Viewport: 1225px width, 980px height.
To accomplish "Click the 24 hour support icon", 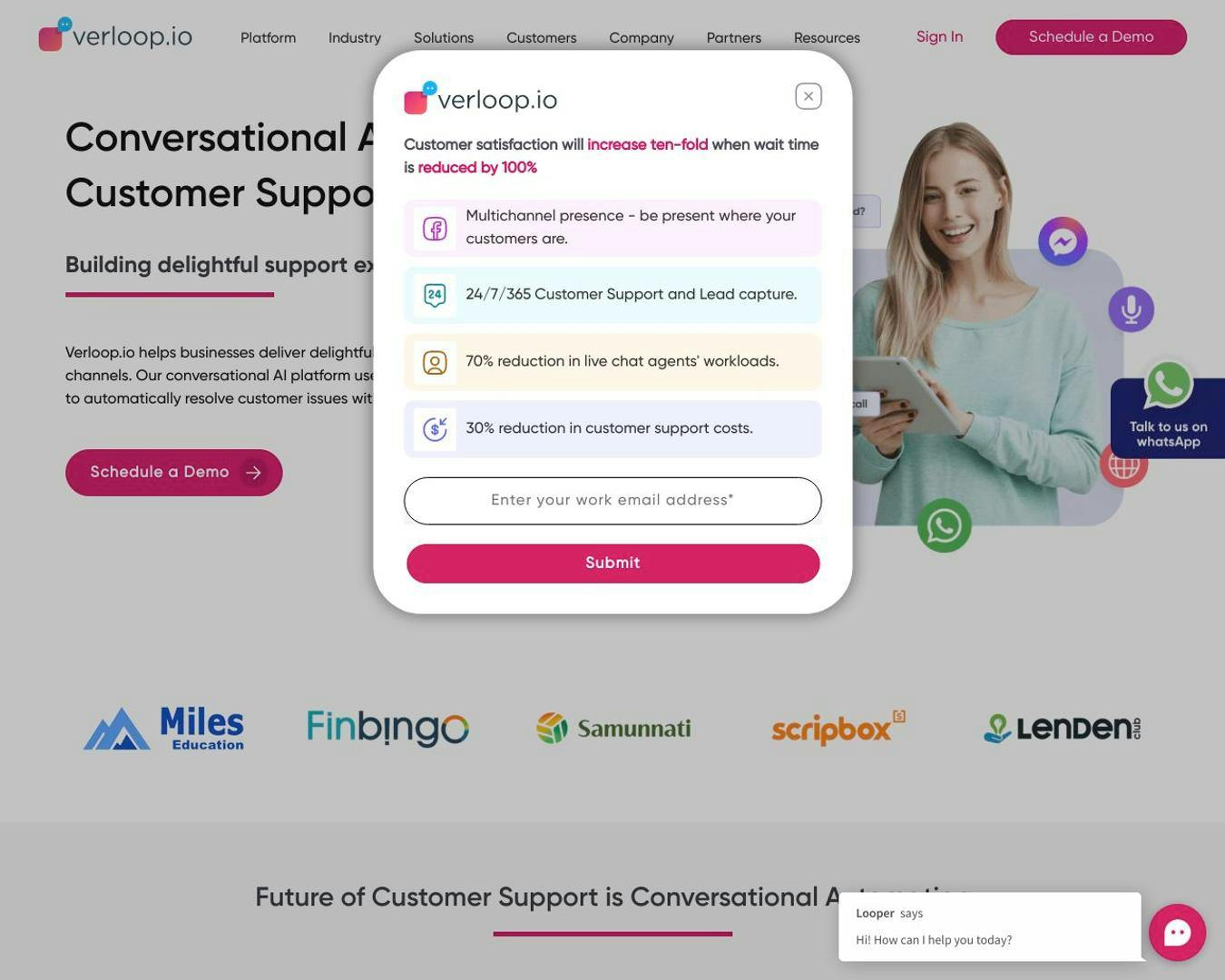I will (435, 295).
